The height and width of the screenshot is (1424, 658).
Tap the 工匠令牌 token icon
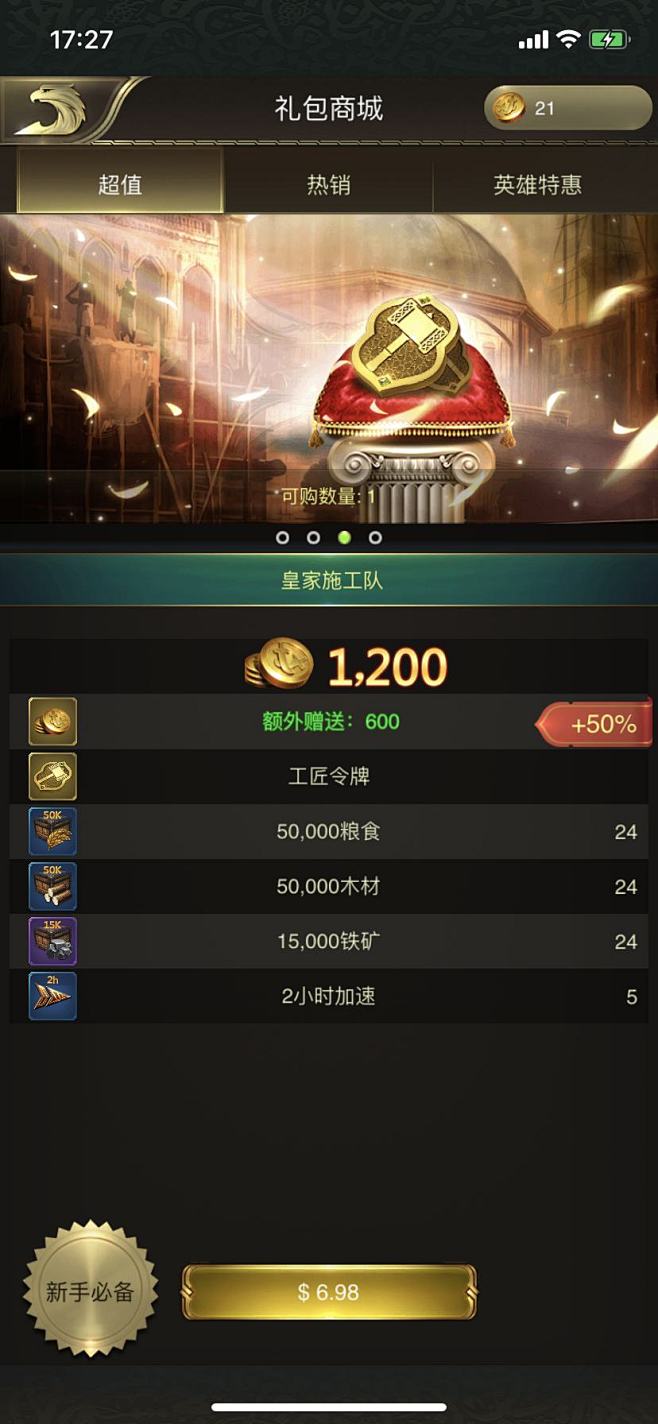[x=52, y=777]
